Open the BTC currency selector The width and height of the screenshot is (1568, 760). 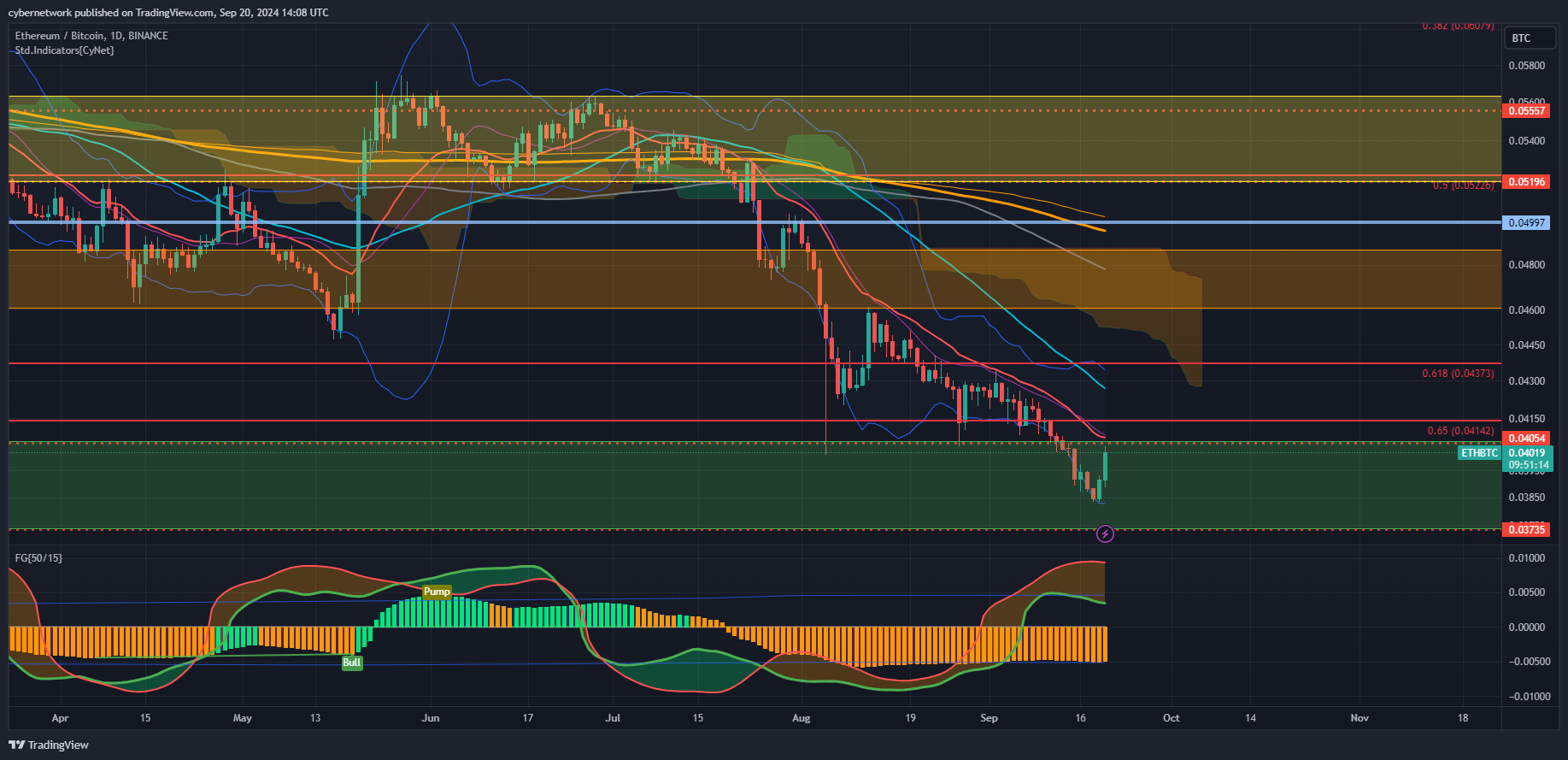point(1530,38)
